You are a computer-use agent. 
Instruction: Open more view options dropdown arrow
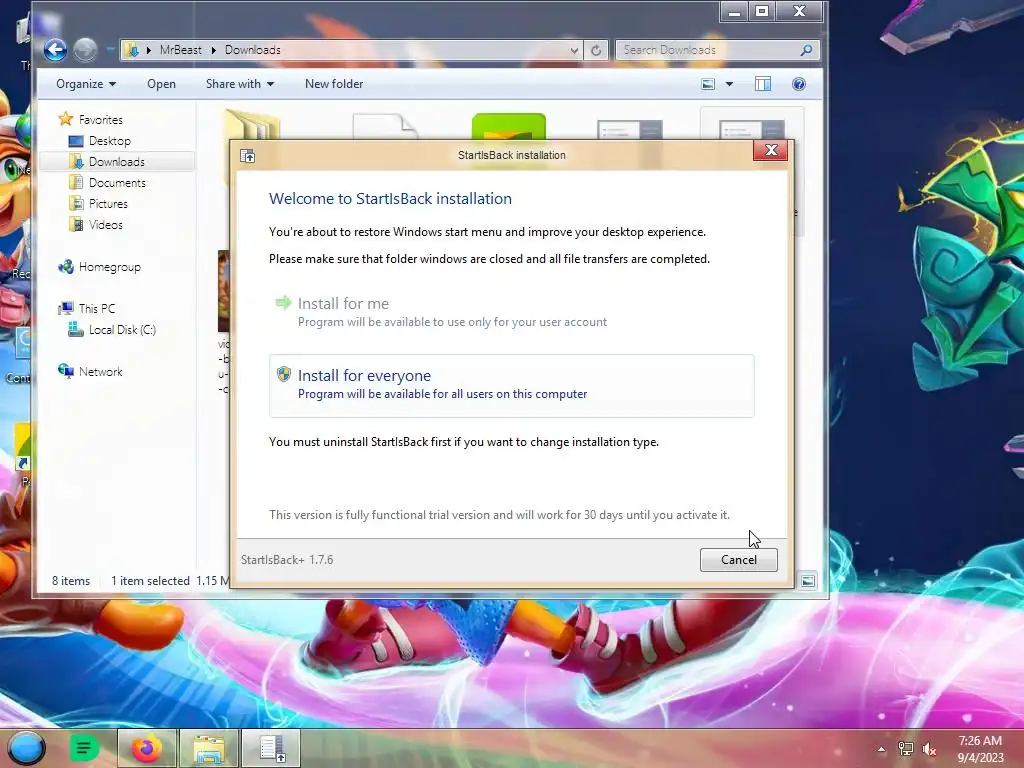(729, 84)
